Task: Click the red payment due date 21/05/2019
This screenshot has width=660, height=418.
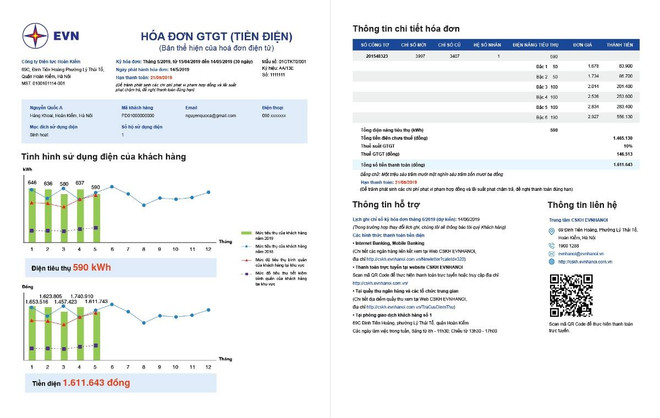Action: (x=159, y=76)
